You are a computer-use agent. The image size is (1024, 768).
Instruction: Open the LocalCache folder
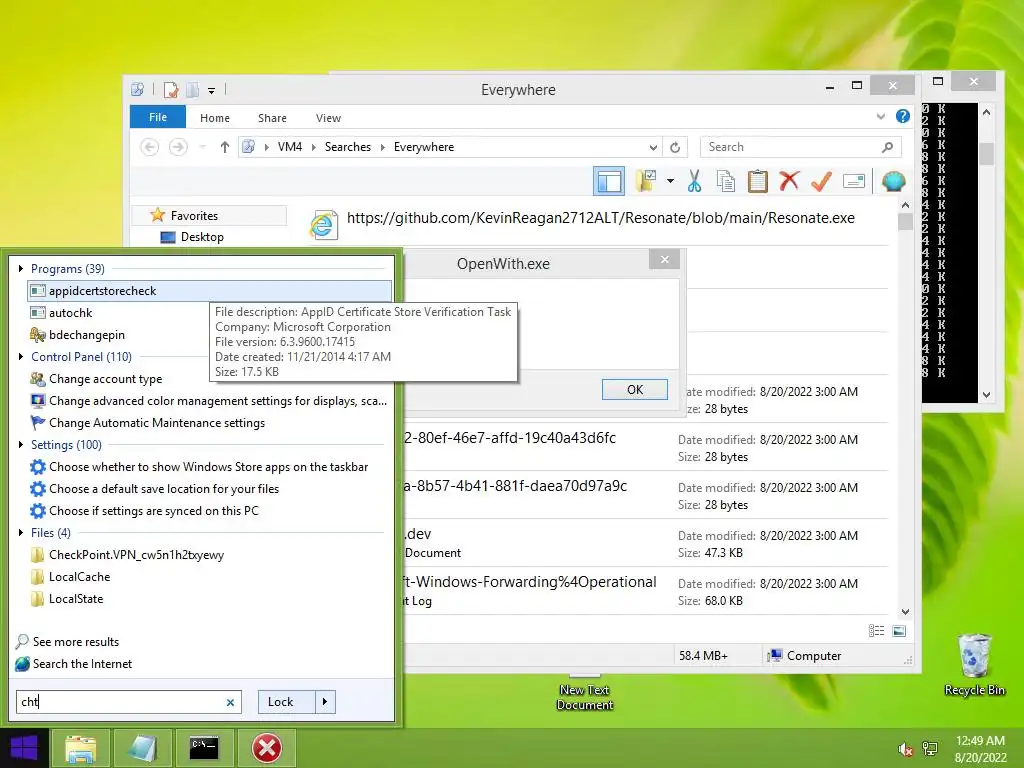coord(79,577)
